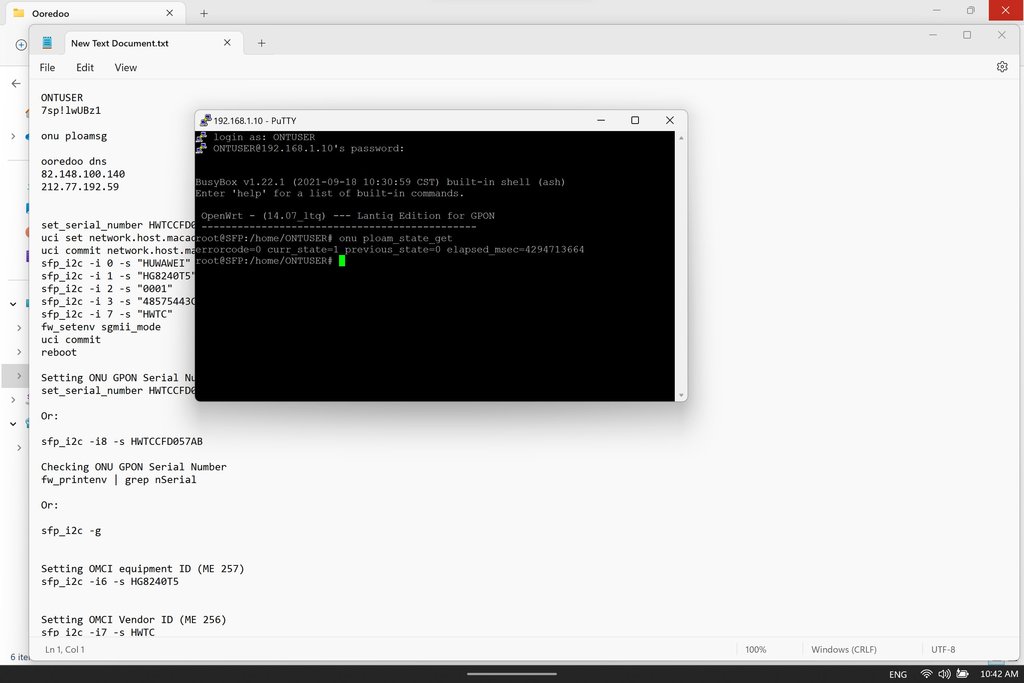The height and width of the screenshot is (683, 1024).
Task: Click the battery icon in taskbar
Action: 964,674
